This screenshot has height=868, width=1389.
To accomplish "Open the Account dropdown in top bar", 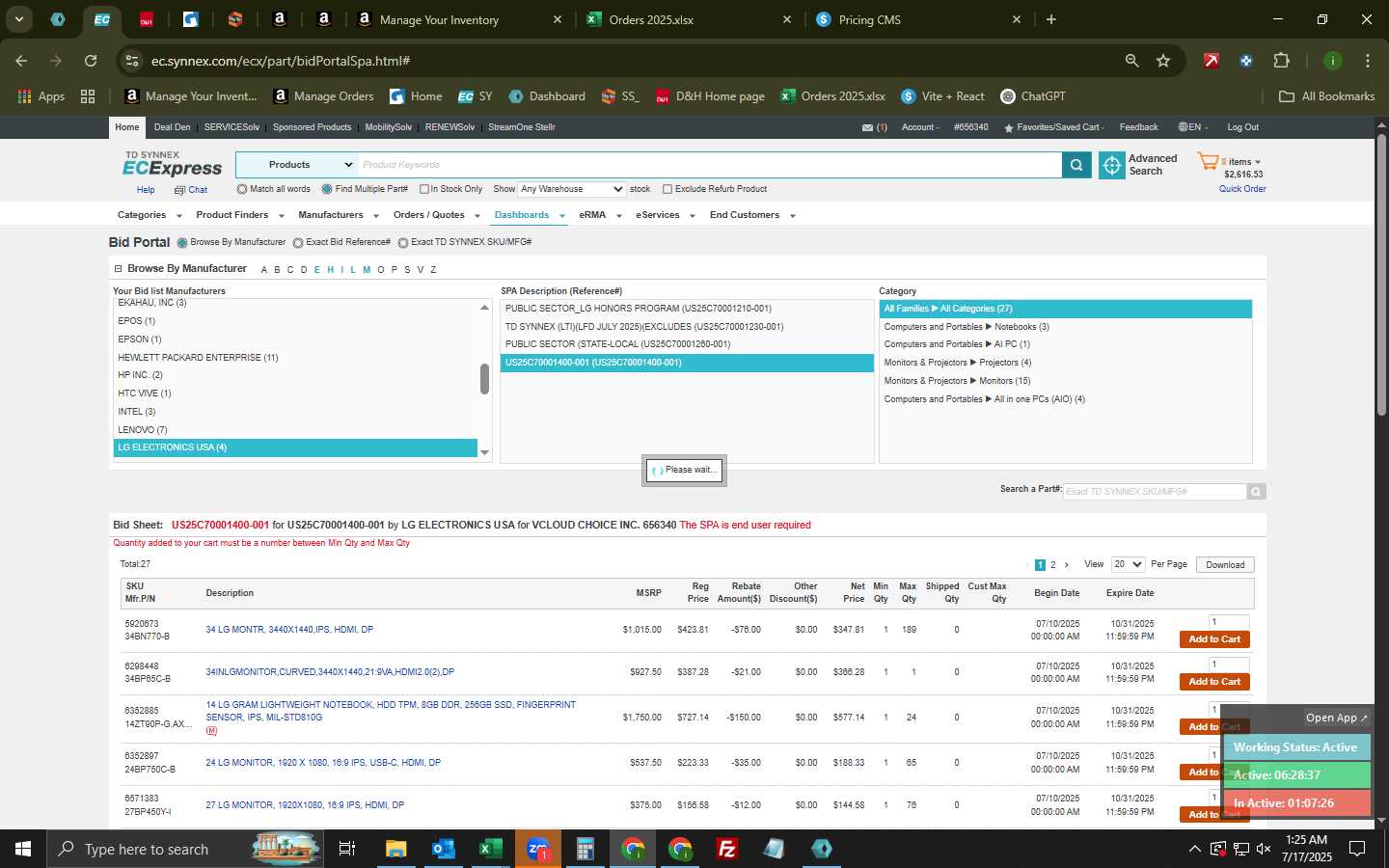I will click(920, 127).
